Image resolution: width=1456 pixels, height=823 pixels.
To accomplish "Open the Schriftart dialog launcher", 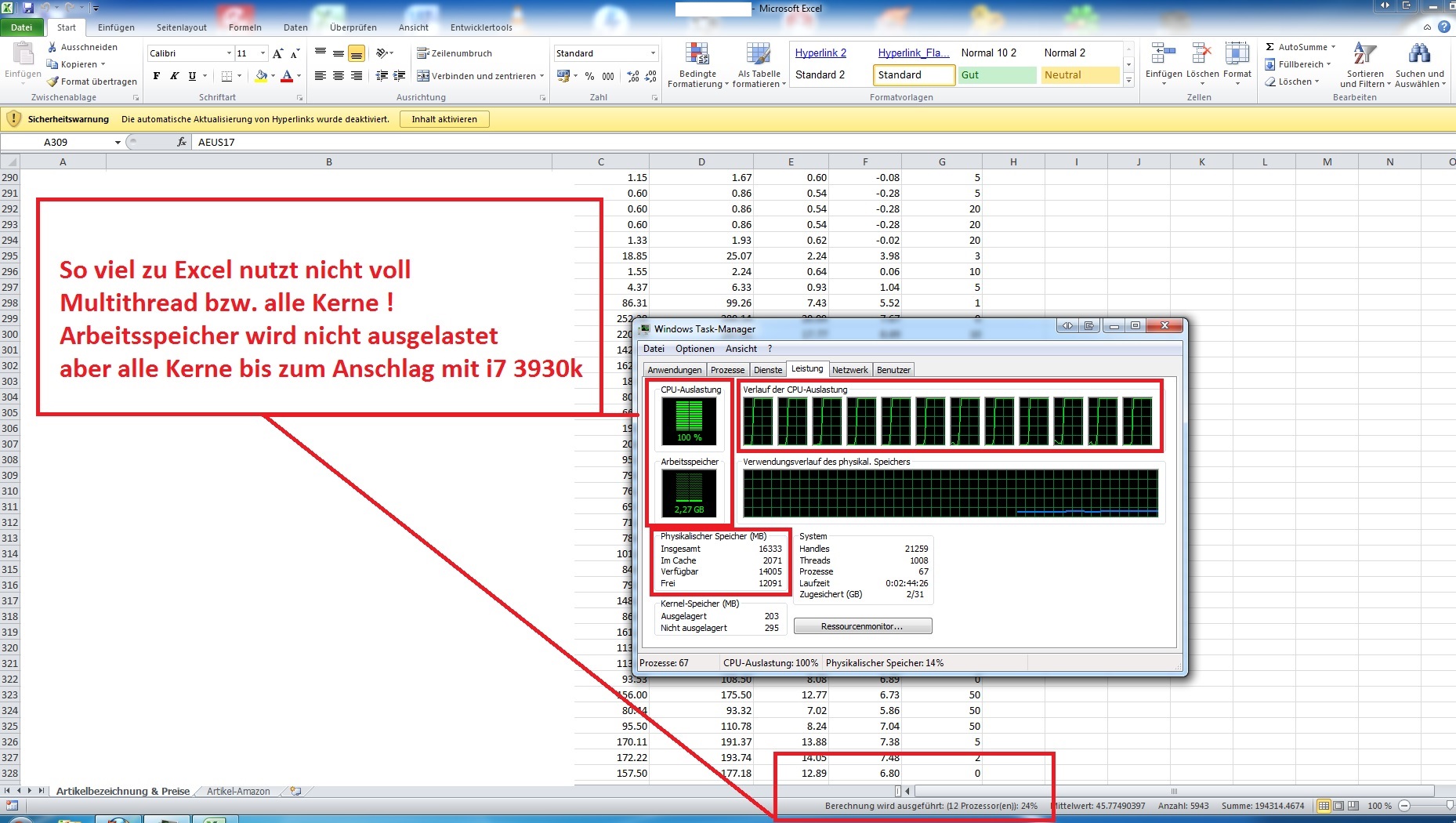I will click(x=299, y=98).
